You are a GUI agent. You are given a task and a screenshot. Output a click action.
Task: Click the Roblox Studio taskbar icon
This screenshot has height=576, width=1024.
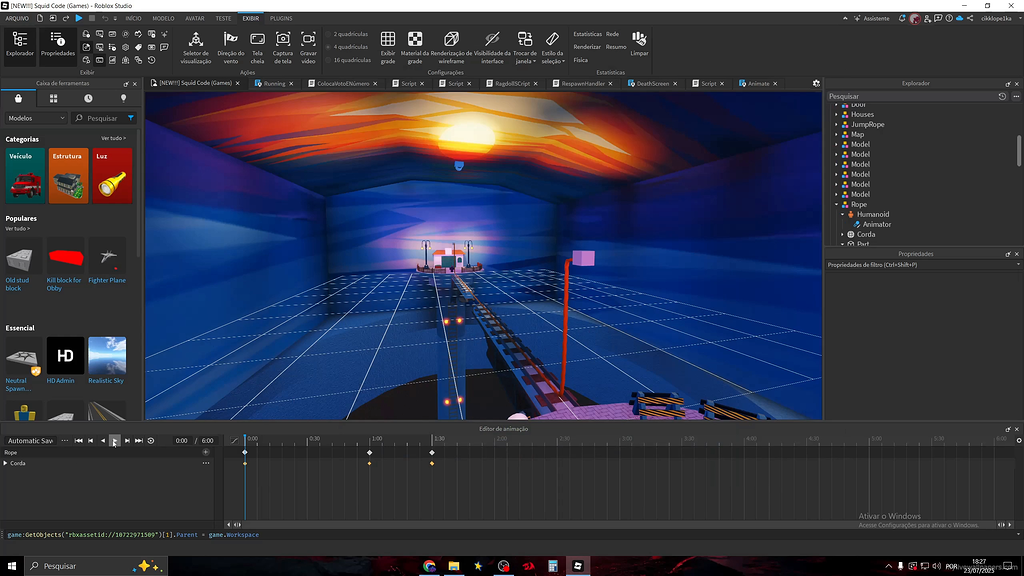(x=577, y=565)
